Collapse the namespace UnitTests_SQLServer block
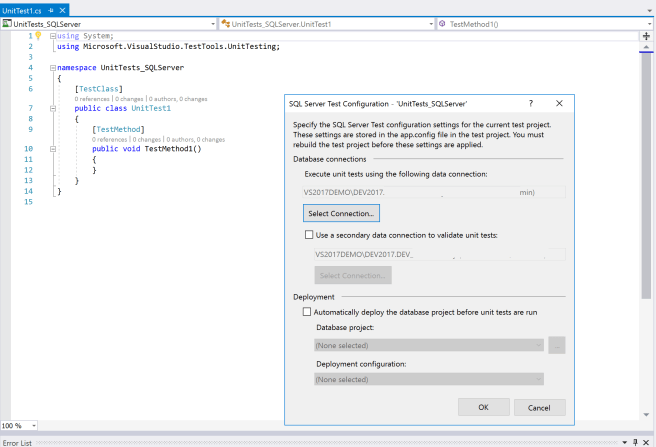 point(52,67)
